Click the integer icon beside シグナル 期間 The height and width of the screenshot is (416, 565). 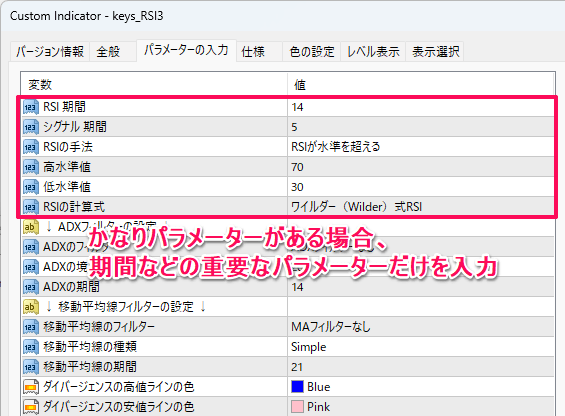[31, 127]
